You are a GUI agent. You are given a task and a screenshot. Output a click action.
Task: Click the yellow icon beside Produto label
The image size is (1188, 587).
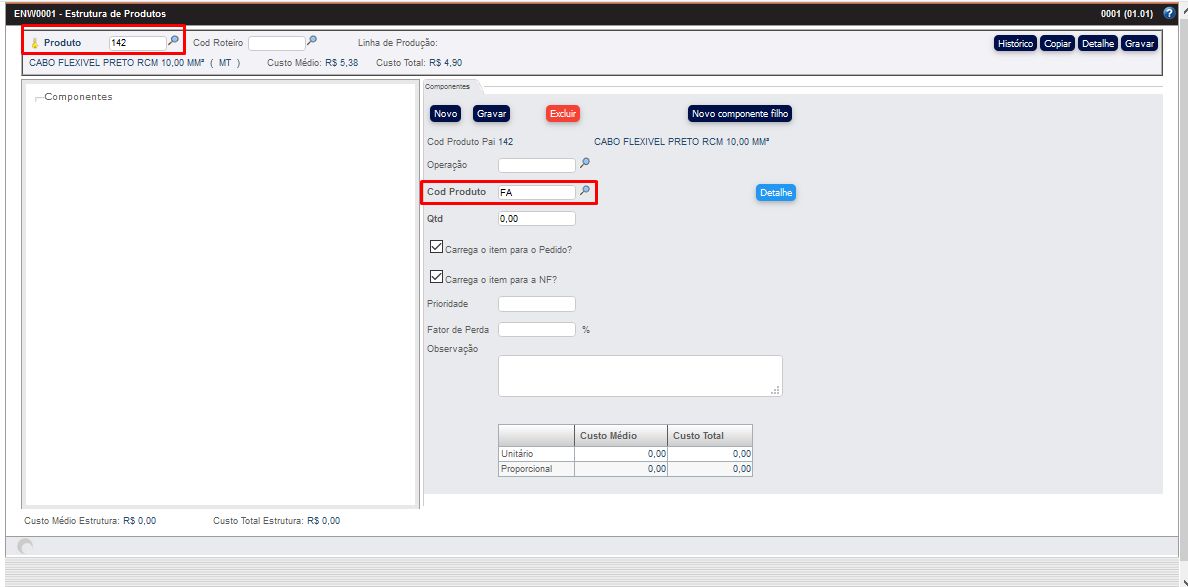pyautogui.click(x=35, y=43)
